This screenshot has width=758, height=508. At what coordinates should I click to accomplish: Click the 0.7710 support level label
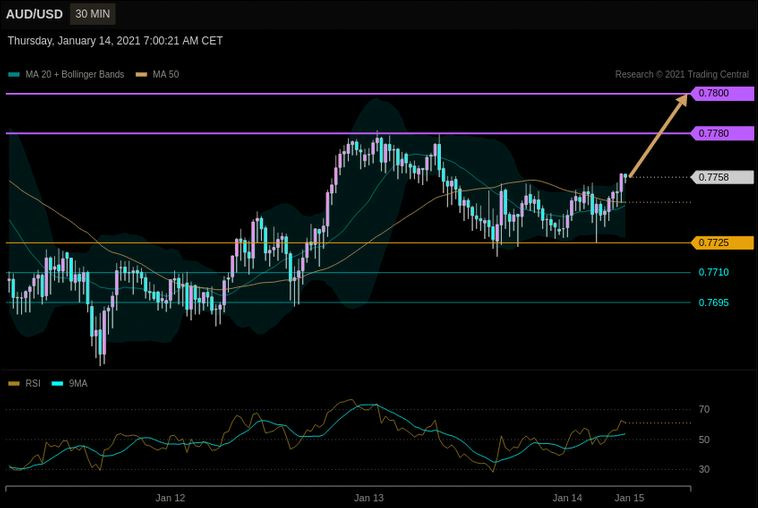click(x=714, y=273)
